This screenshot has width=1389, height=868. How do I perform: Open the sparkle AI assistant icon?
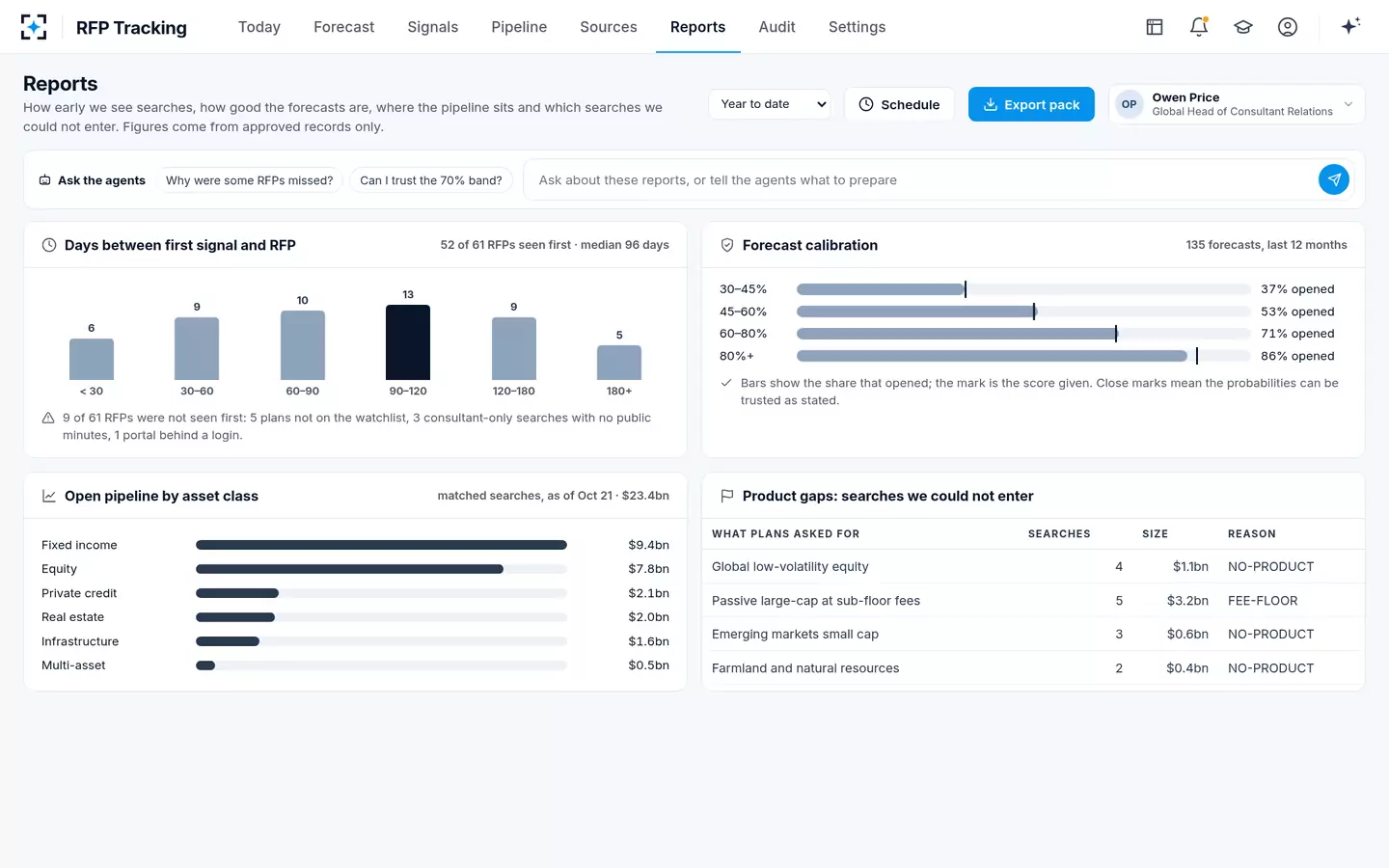1350,26
